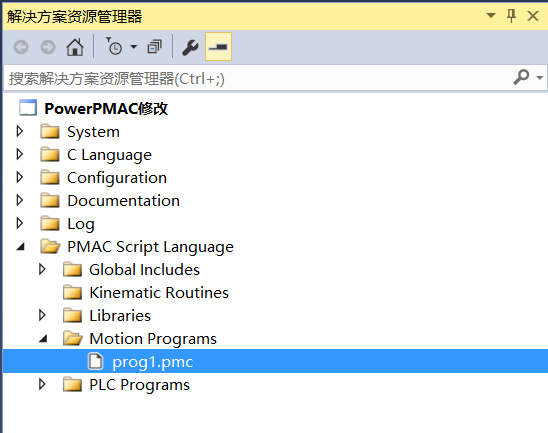Click the Global Includes folder icon

coord(72,269)
